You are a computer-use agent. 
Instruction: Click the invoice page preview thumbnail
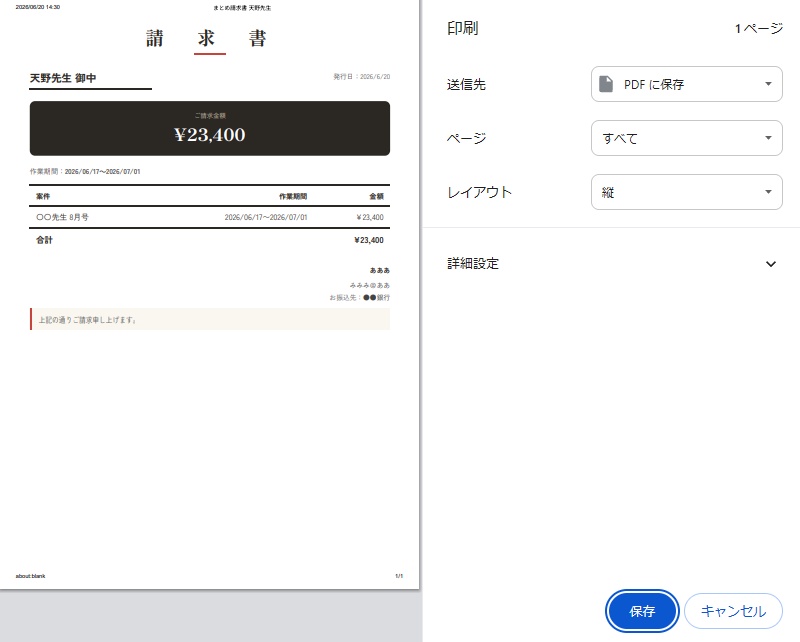point(210,294)
